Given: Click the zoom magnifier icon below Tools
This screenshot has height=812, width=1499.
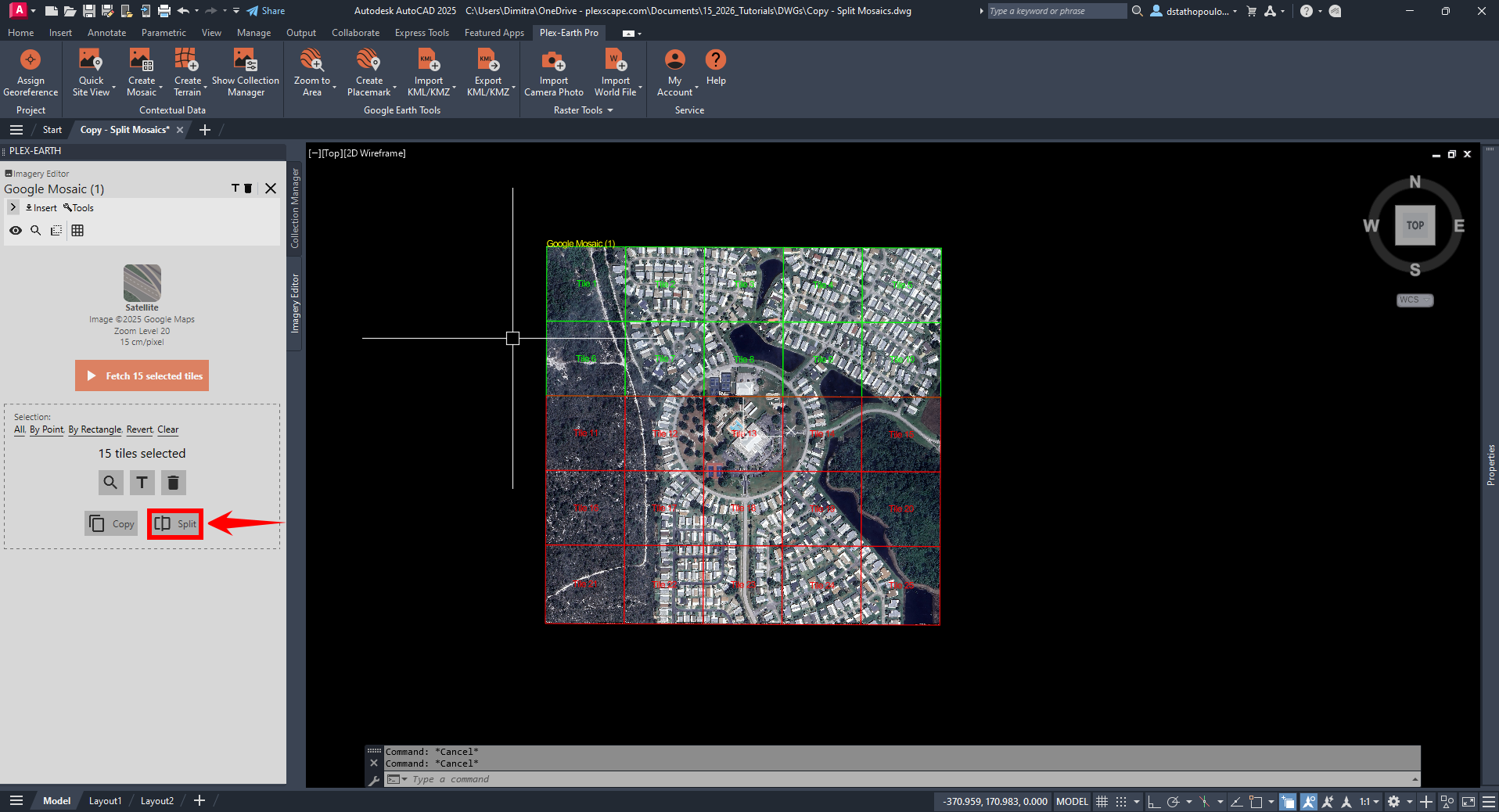Looking at the screenshot, I should pyautogui.click(x=36, y=230).
